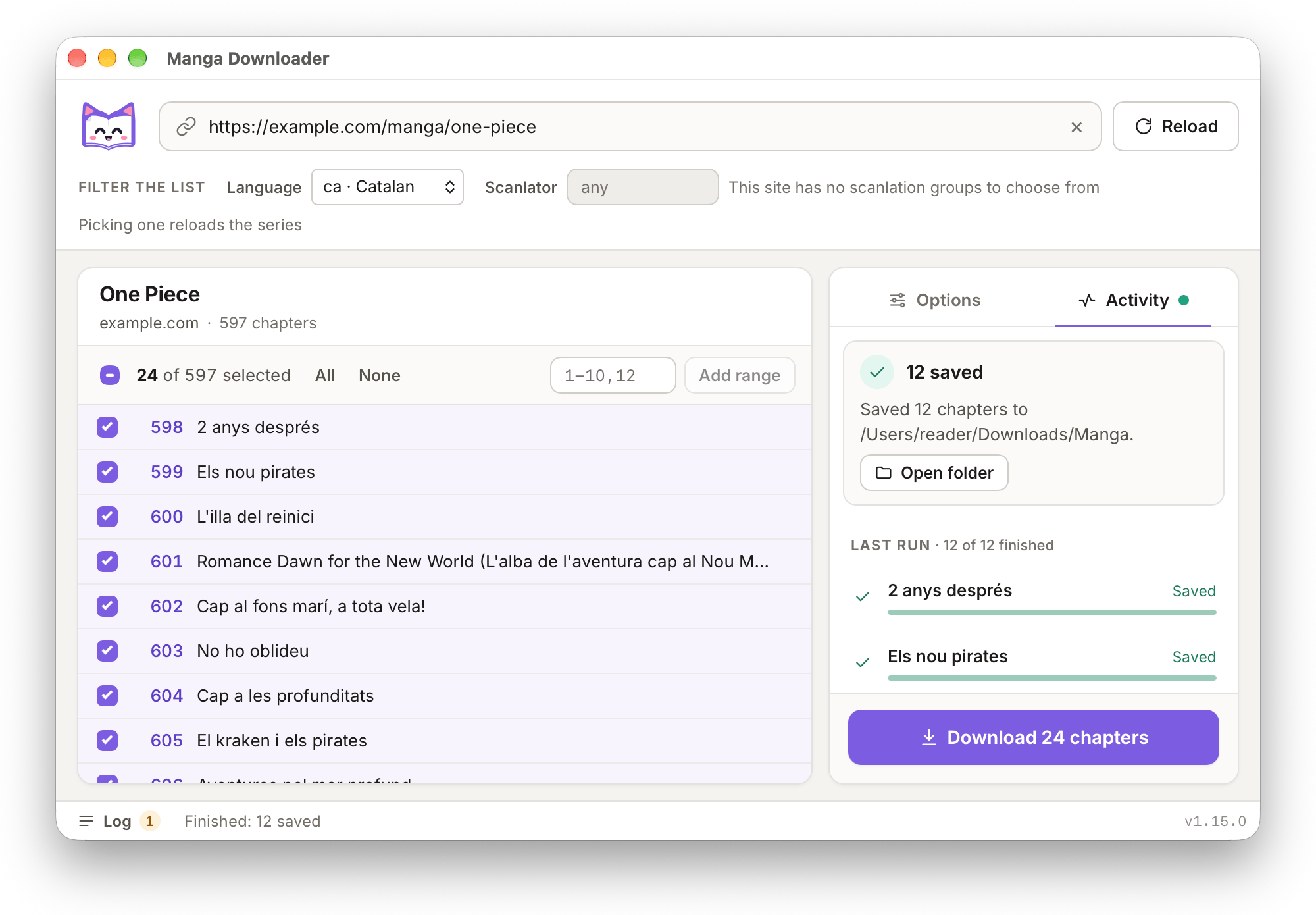Toggle the select-all chapters checkbox

click(110, 375)
